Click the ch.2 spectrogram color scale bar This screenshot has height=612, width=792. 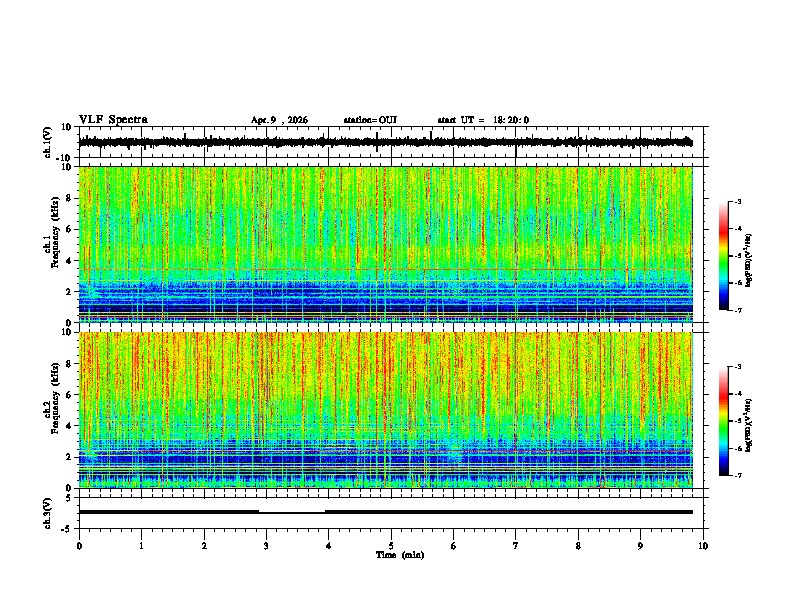(724, 421)
